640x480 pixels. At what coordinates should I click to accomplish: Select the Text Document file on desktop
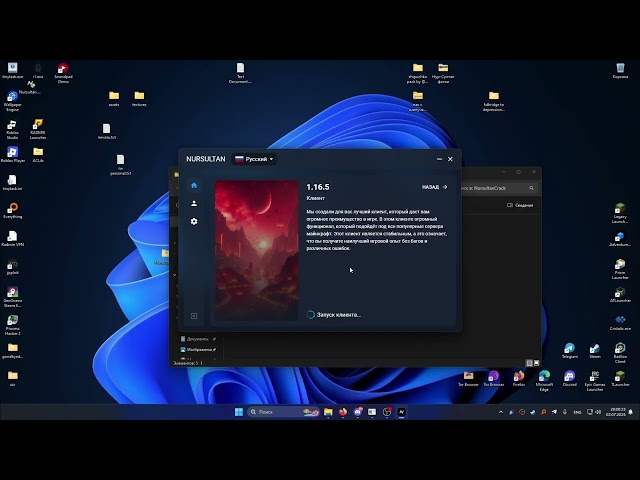240,73
